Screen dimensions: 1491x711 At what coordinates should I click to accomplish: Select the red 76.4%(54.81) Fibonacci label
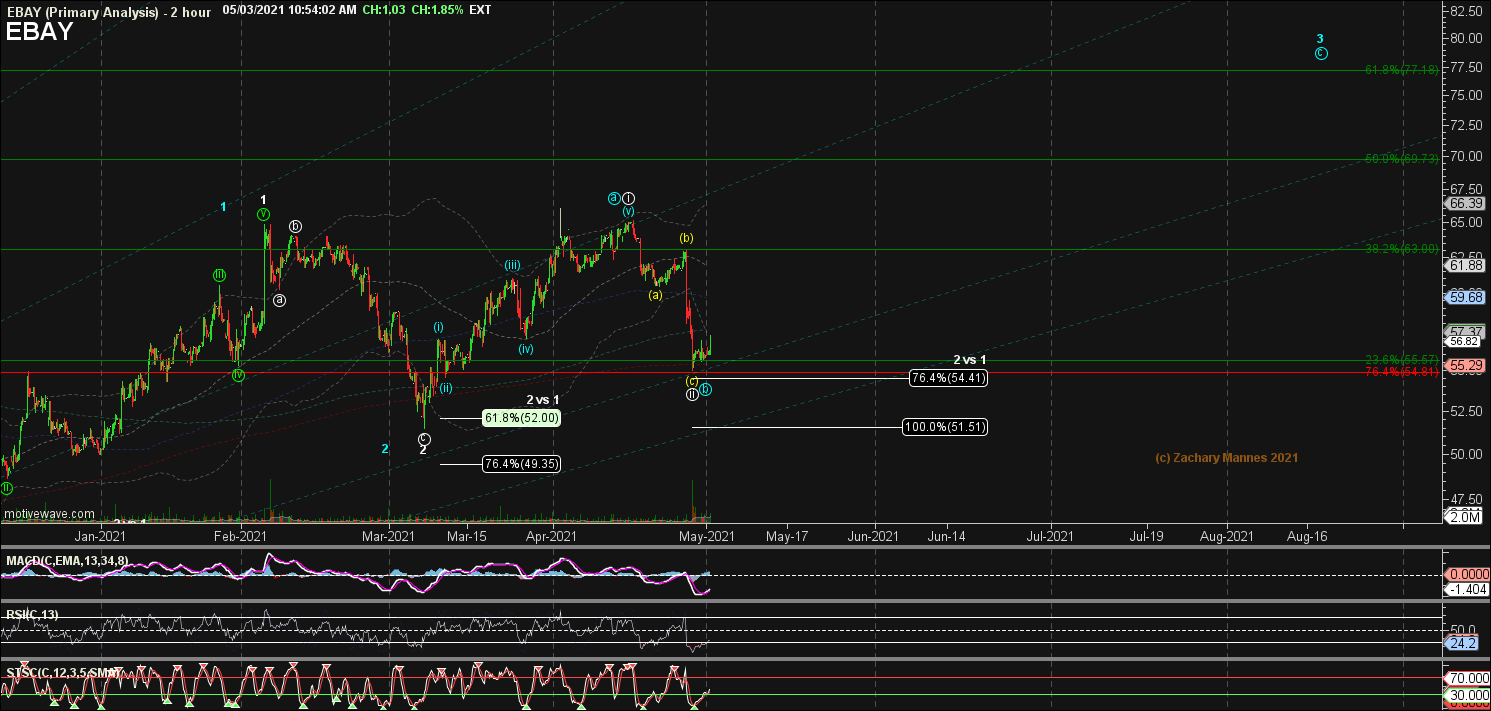[1401, 372]
